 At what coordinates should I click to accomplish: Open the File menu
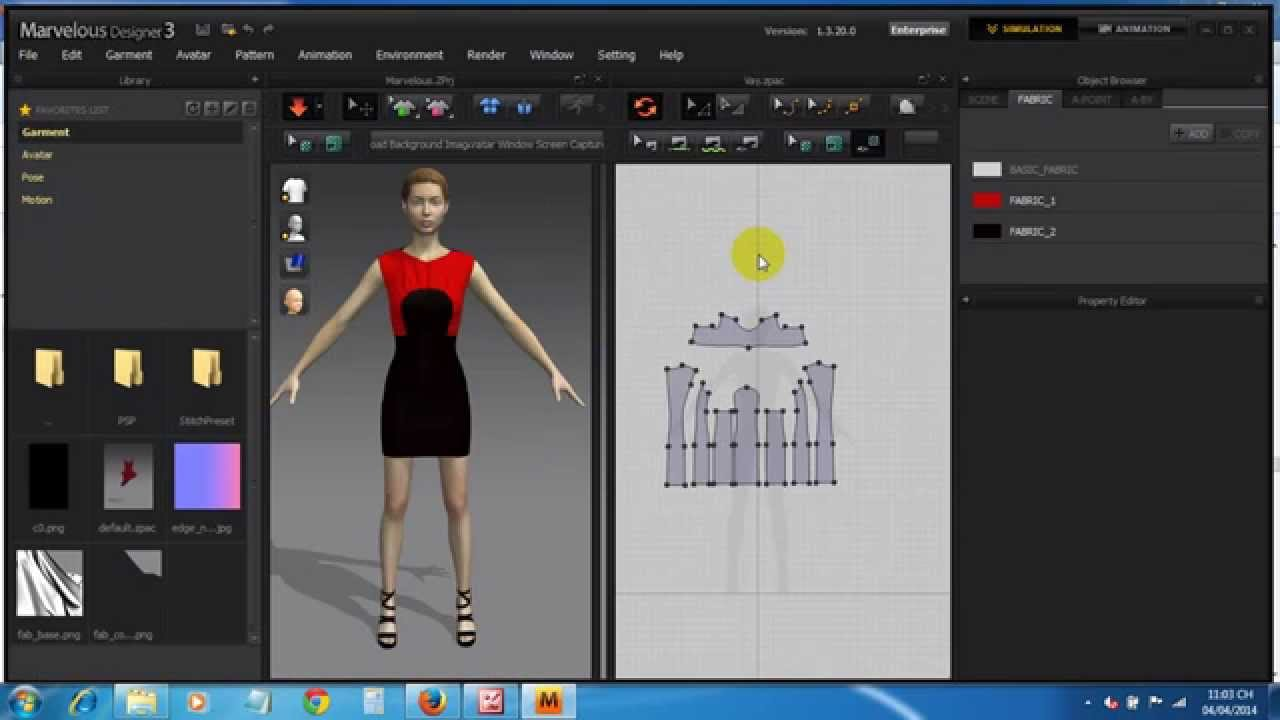coord(28,55)
